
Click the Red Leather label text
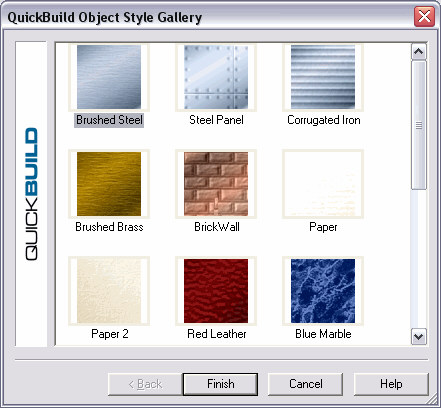pos(217,334)
